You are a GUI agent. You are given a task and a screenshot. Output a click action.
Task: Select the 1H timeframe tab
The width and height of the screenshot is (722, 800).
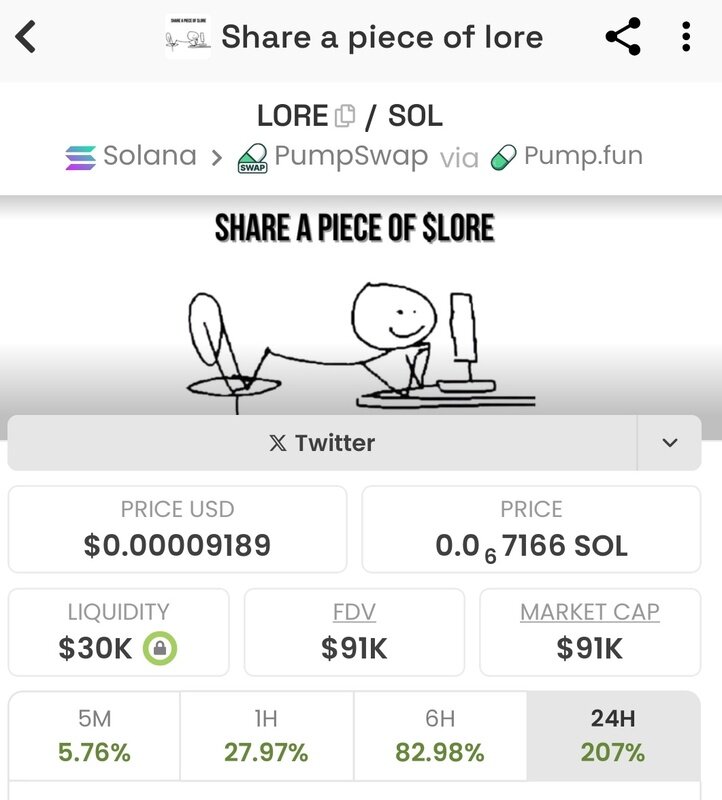[x=267, y=736]
